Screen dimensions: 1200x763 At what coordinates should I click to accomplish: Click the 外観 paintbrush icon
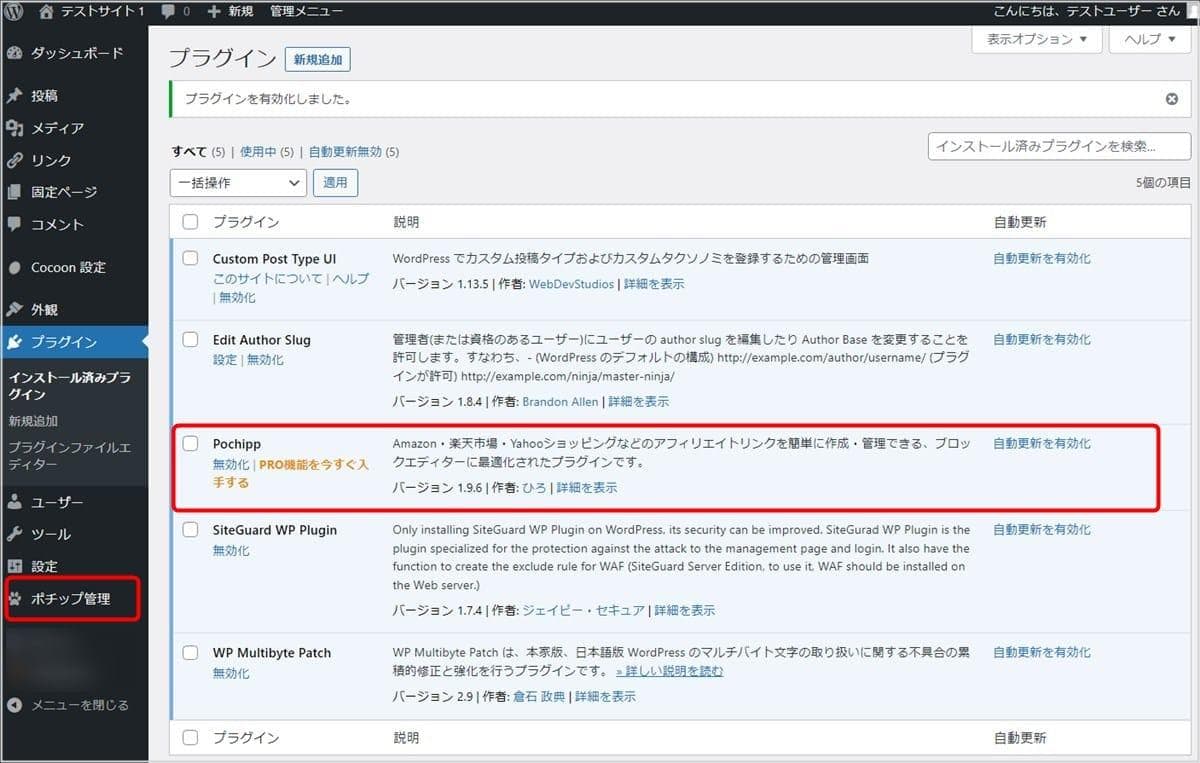[15, 310]
